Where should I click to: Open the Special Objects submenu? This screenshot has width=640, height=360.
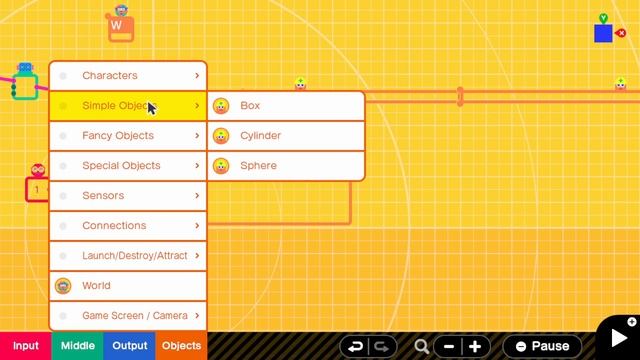coord(128,166)
